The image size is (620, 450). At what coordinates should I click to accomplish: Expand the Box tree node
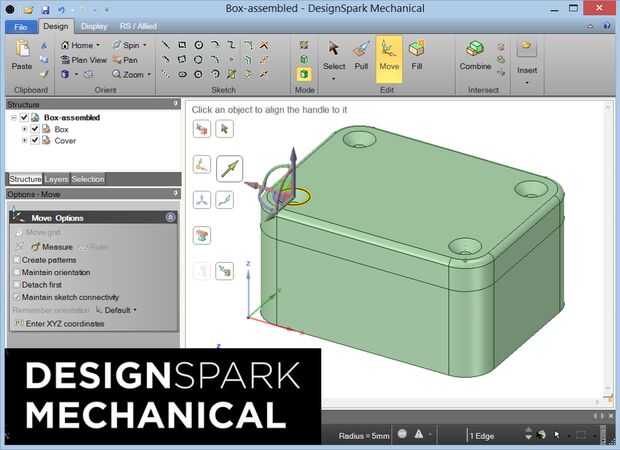[x=25, y=129]
